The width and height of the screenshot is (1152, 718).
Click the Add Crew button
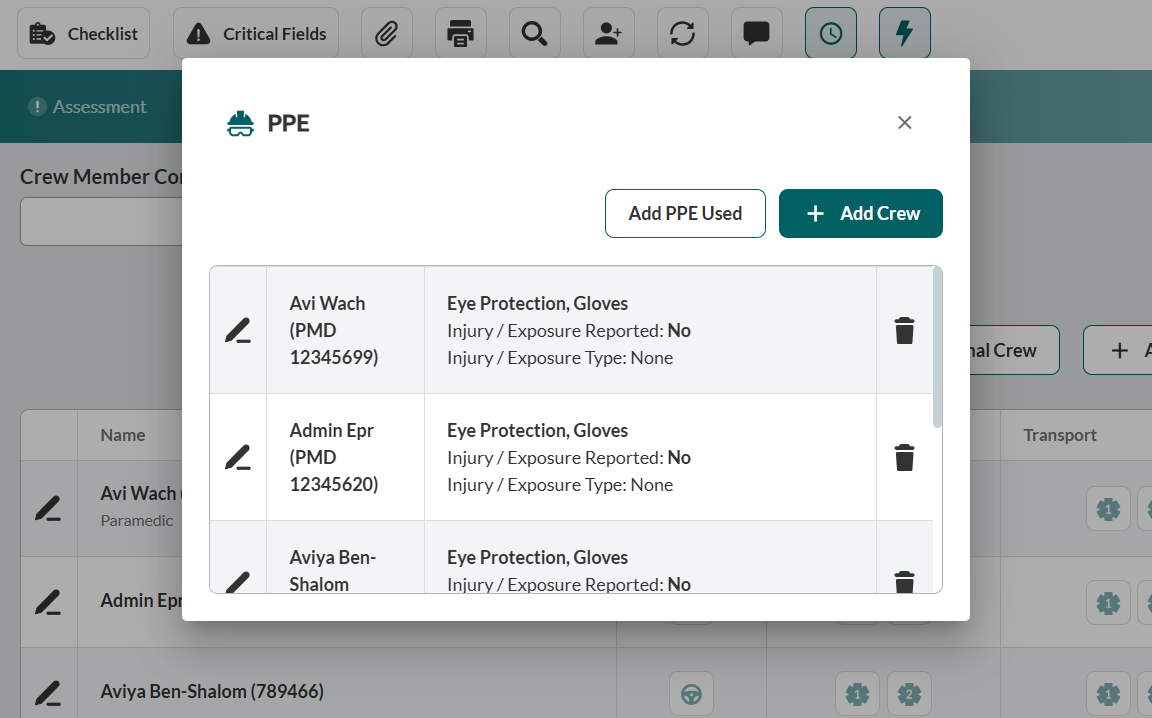point(860,214)
